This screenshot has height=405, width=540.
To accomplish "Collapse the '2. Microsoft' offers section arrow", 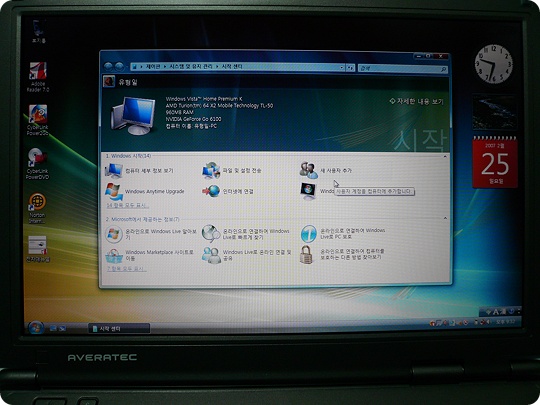I will coord(445,218).
